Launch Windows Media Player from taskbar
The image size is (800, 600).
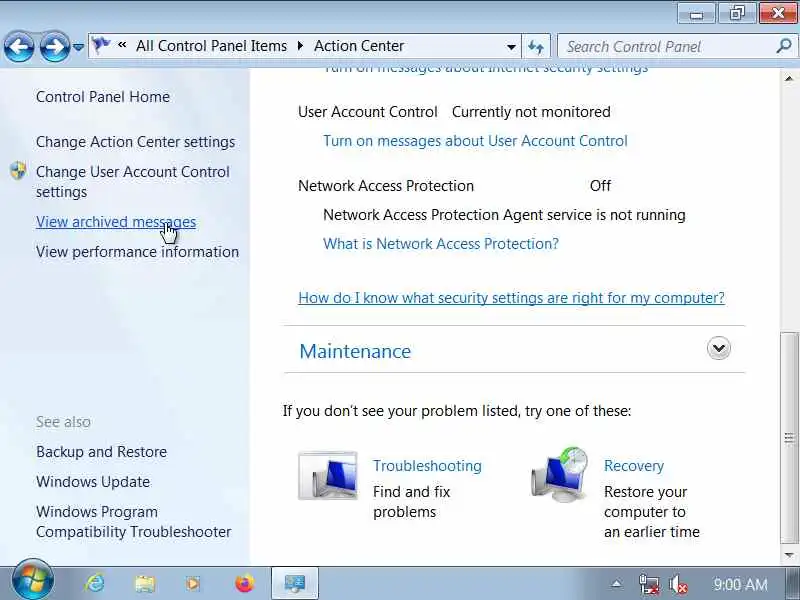(x=193, y=583)
